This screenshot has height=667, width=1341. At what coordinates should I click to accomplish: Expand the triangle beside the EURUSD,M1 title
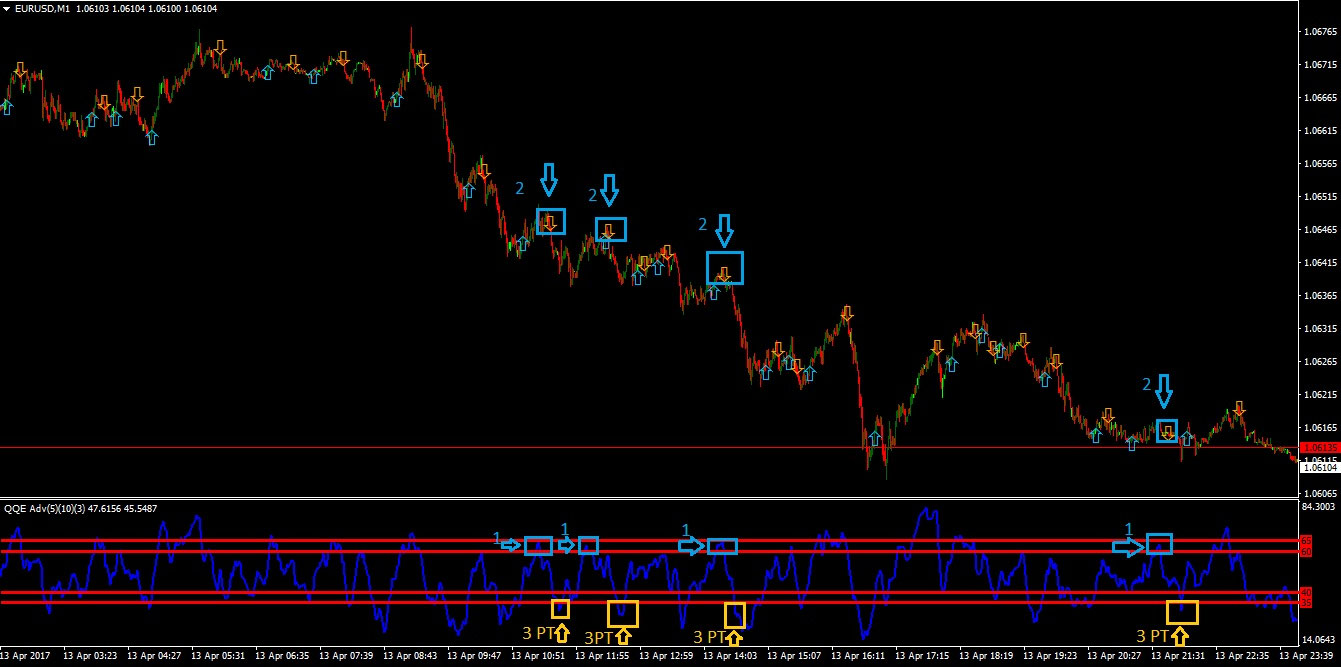pyautogui.click(x=8, y=10)
